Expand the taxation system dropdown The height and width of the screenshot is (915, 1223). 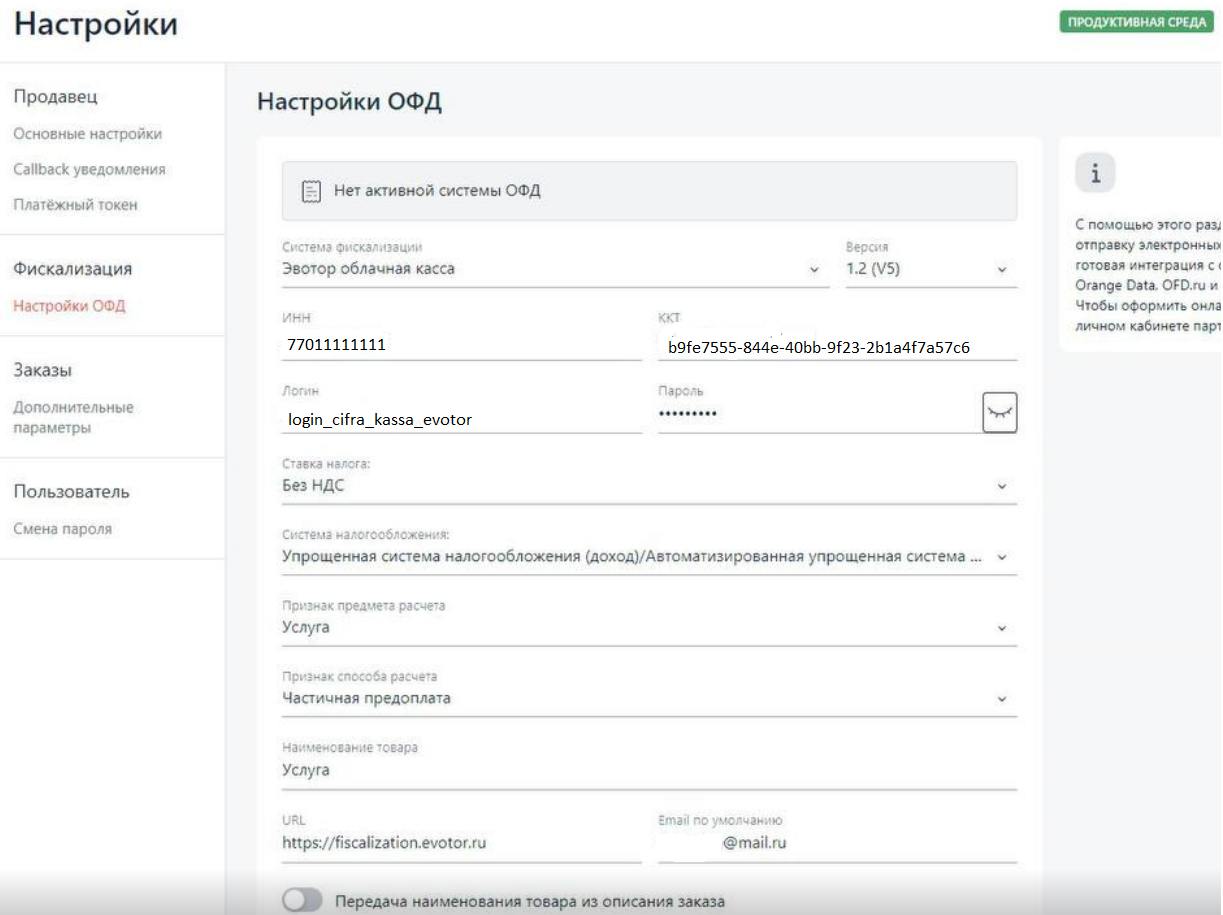tap(648, 557)
